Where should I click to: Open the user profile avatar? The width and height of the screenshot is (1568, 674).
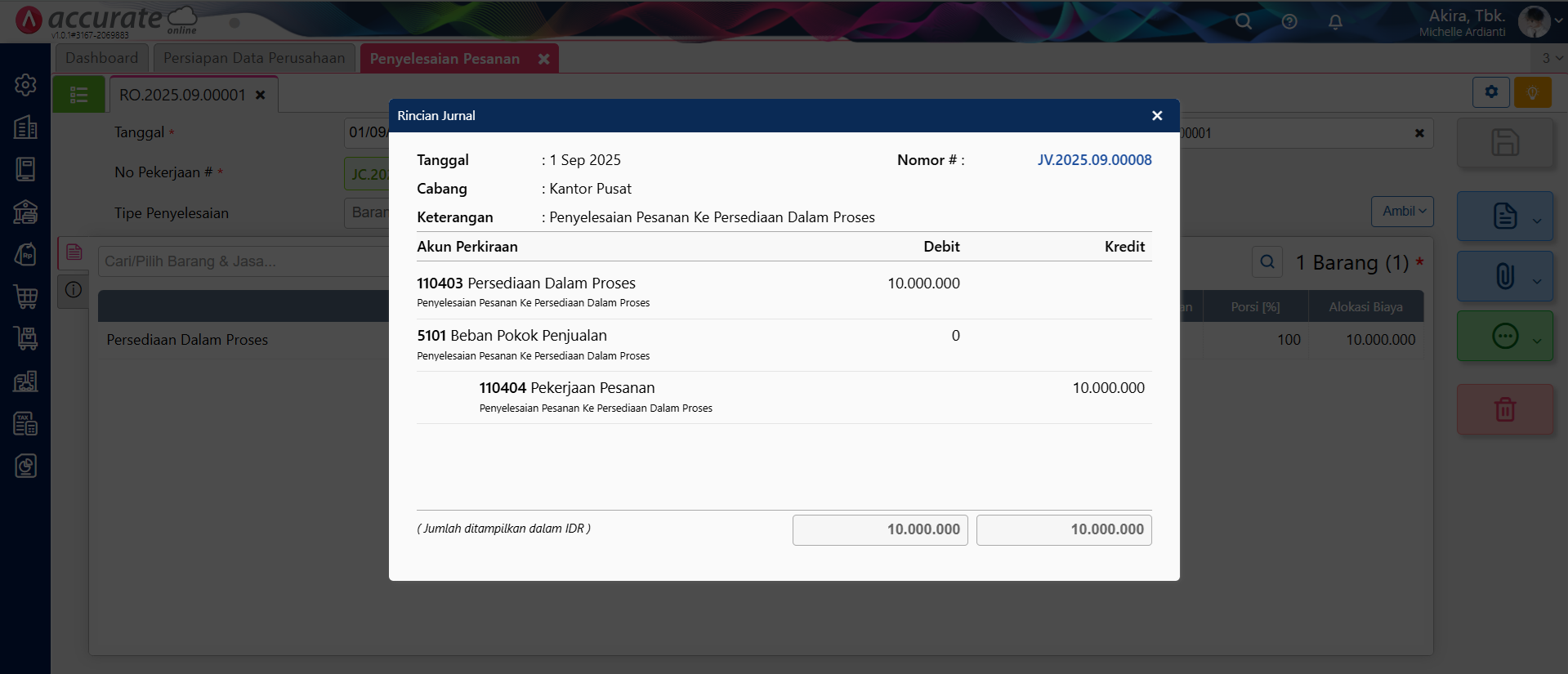tap(1533, 22)
